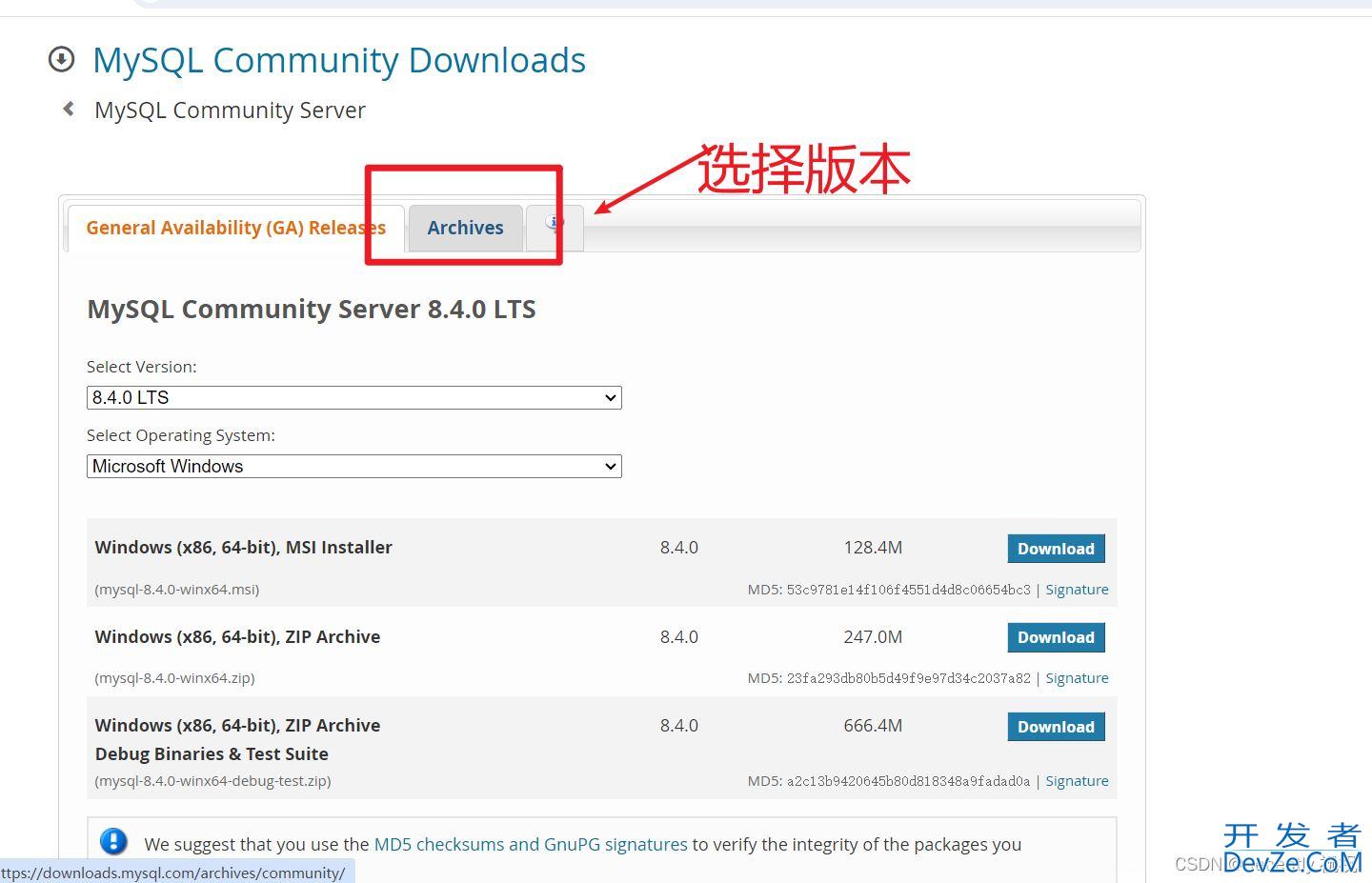Click the download circle icon beside page title
1372x883 pixels.
(x=61, y=59)
